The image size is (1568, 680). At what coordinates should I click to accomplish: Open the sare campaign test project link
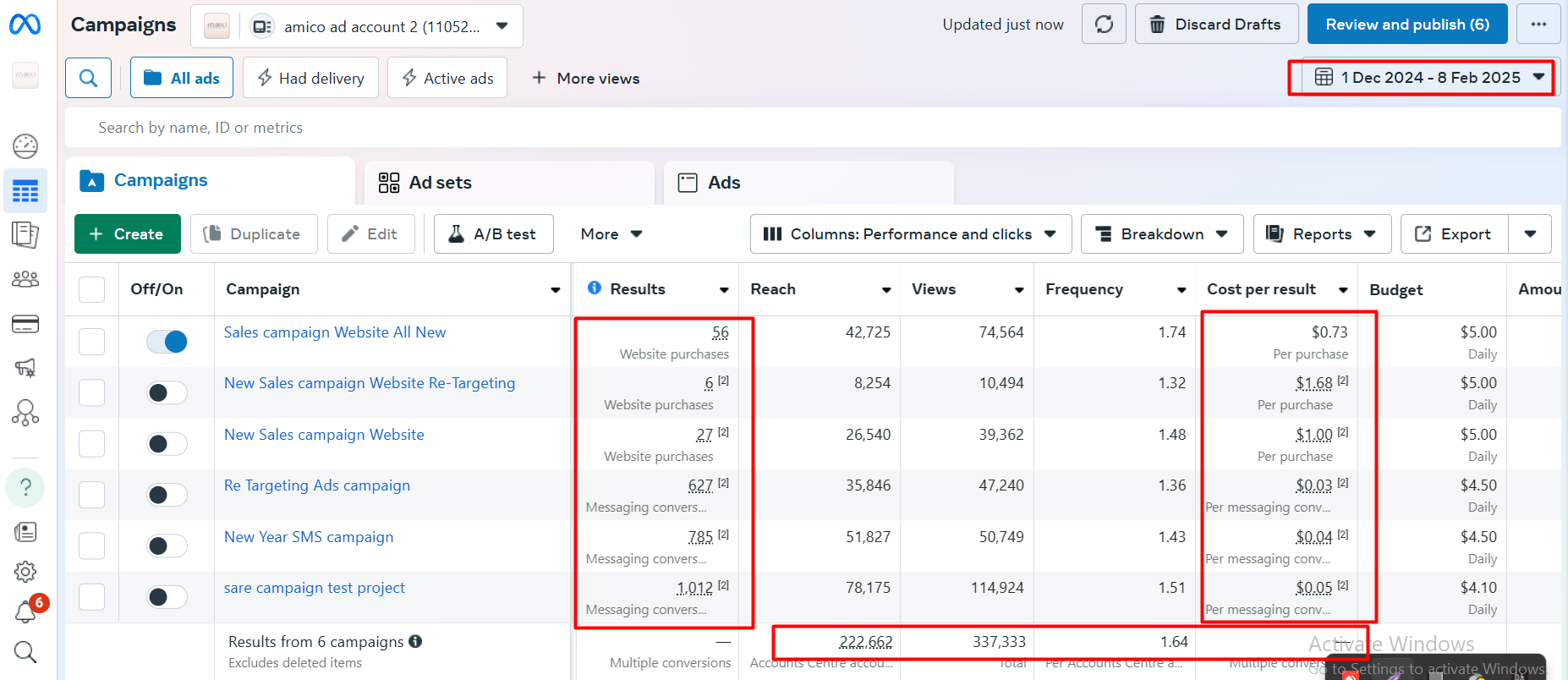coord(314,588)
